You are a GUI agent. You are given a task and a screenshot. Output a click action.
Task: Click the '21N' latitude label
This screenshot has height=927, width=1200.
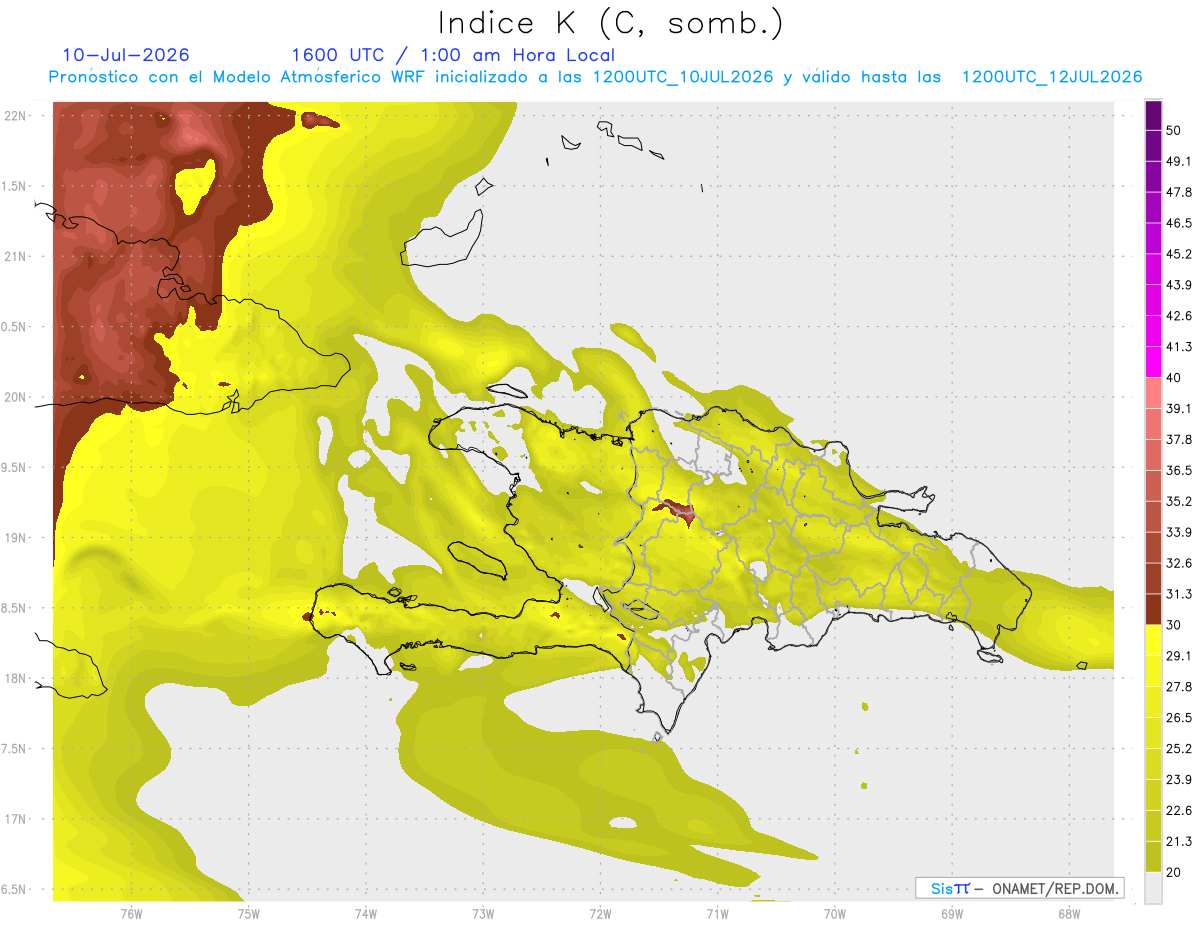pos(16,256)
